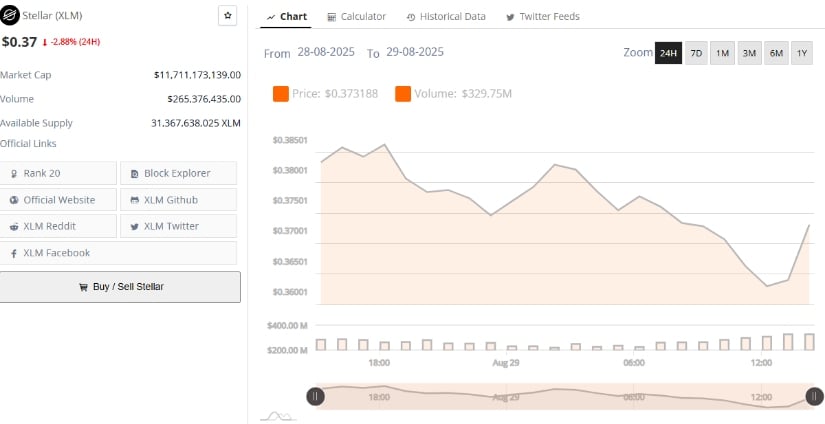Click the Aug 29 time axis label
Image resolution: width=825 pixels, height=424 pixels.
(x=506, y=363)
